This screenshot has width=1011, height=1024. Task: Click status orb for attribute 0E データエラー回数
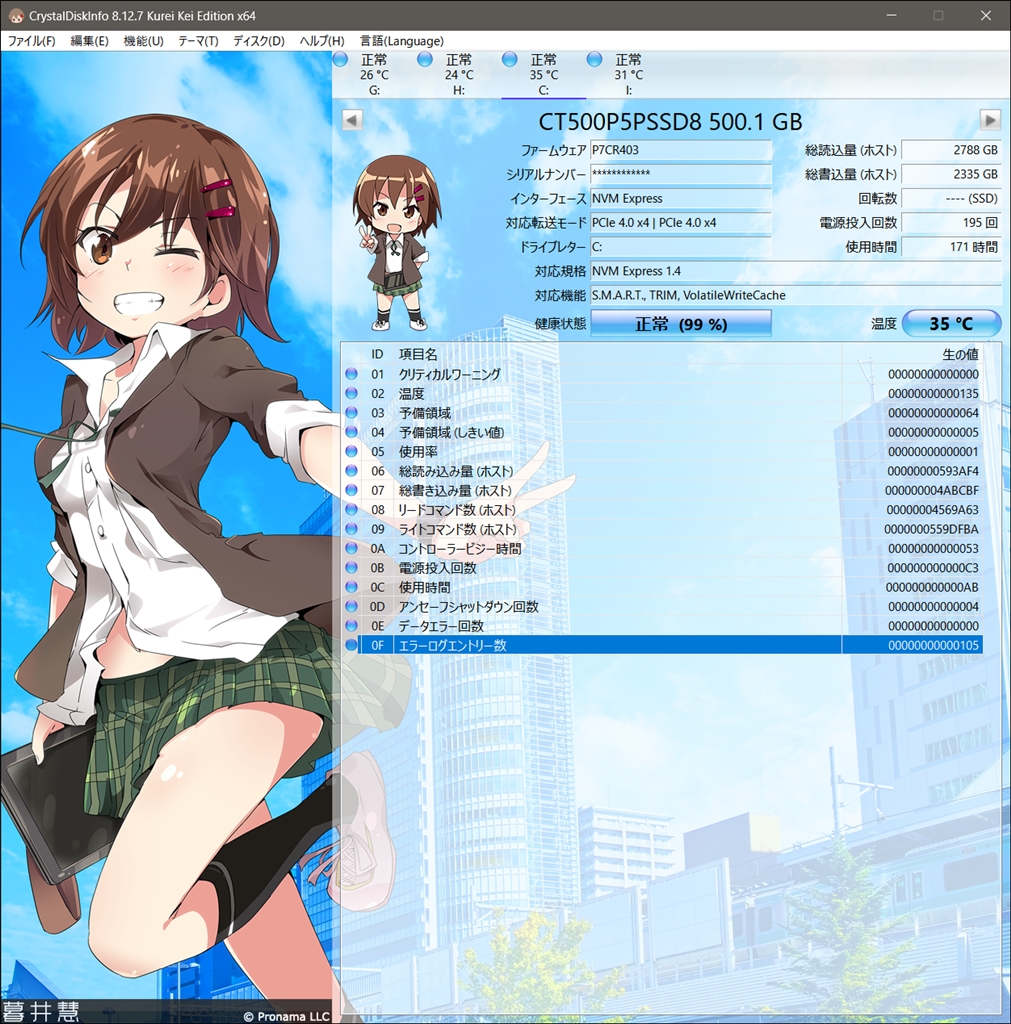[351, 626]
